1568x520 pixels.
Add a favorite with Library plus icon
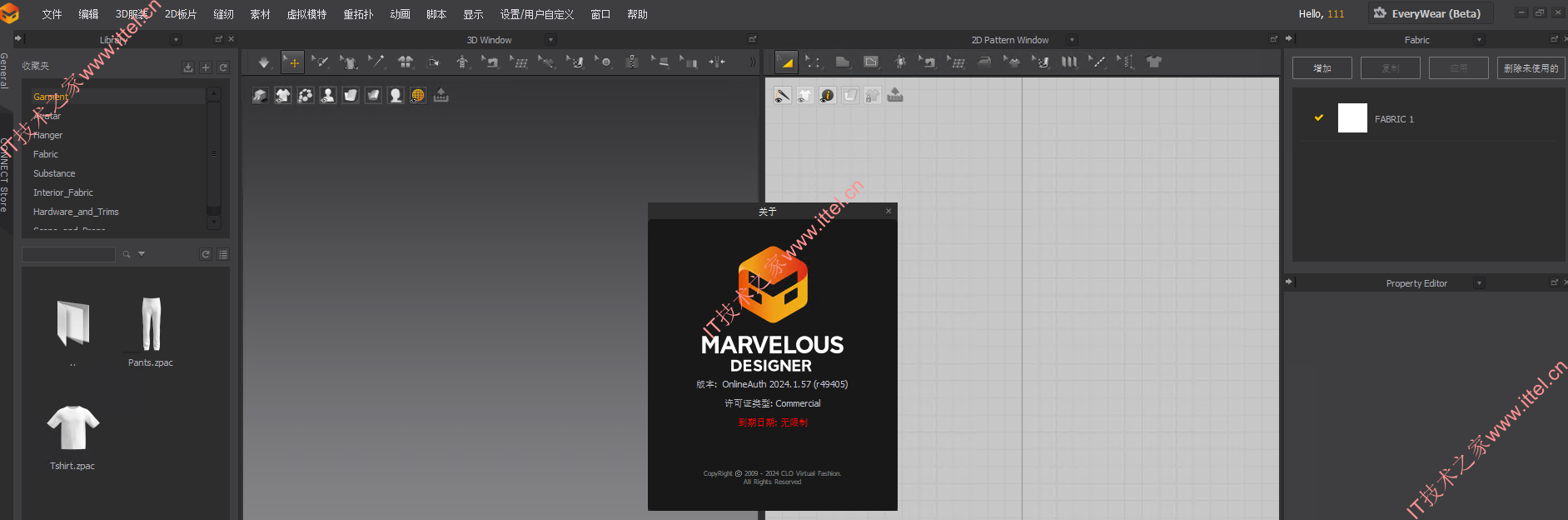tap(206, 67)
